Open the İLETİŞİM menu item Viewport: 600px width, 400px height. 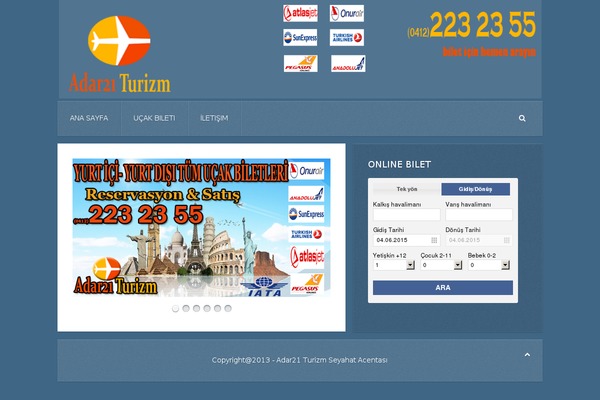click(x=214, y=118)
